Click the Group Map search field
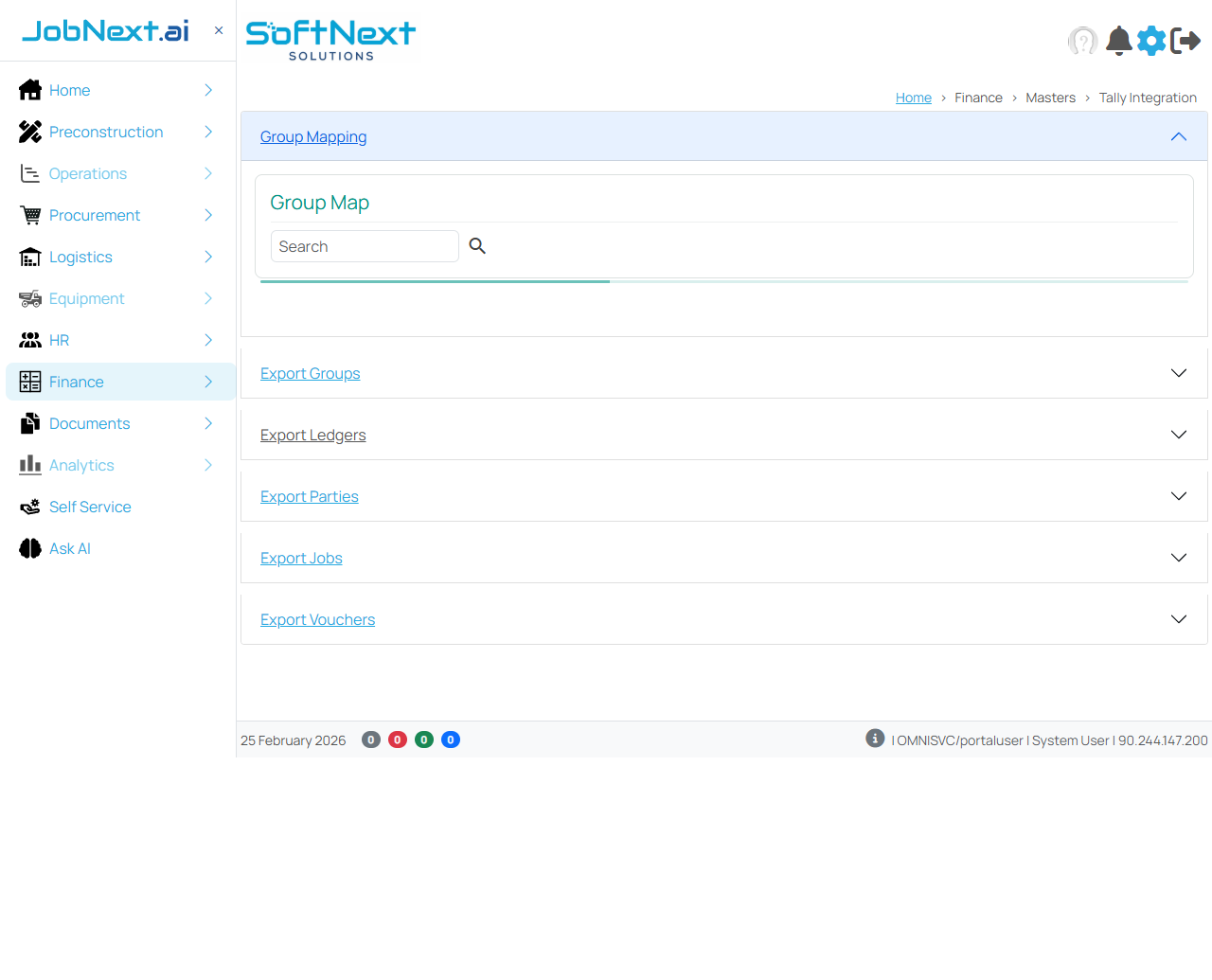The height and width of the screenshot is (980, 1212). pos(365,246)
